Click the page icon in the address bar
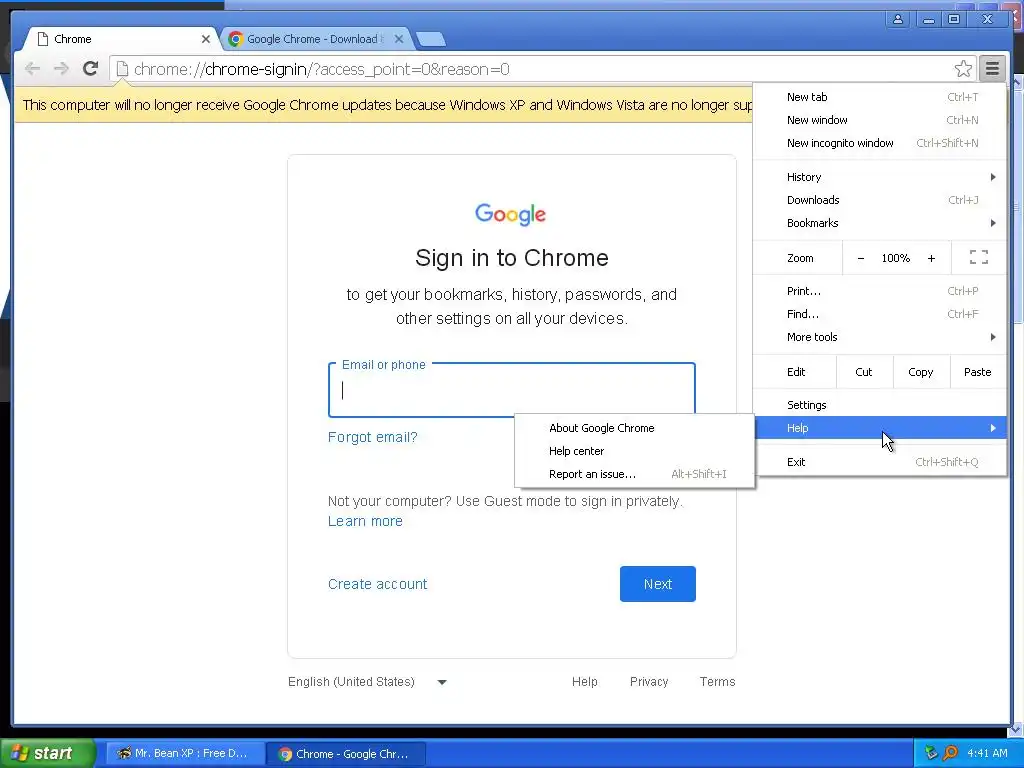The height and width of the screenshot is (768, 1024). click(x=122, y=69)
